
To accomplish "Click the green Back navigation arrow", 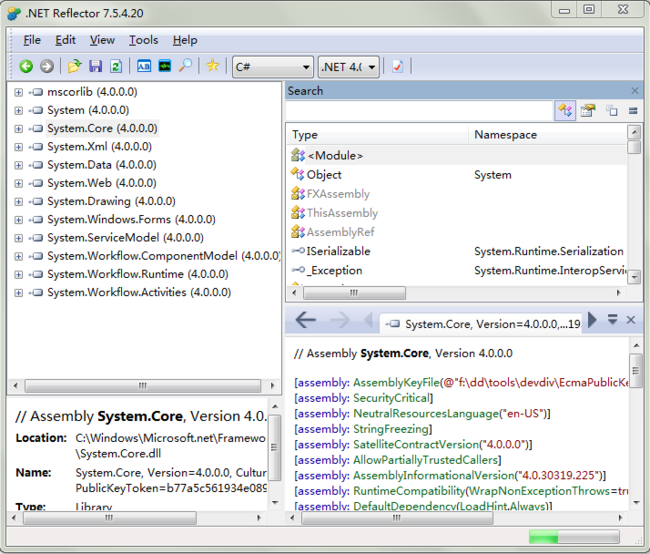I will click(x=26, y=66).
